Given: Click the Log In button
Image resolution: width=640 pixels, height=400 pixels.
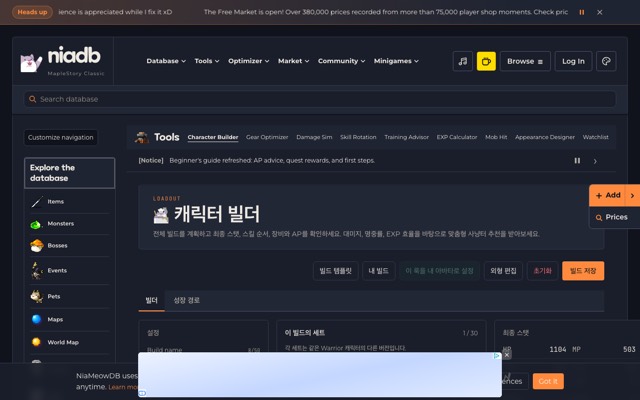Looking at the screenshot, I should click(573, 61).
